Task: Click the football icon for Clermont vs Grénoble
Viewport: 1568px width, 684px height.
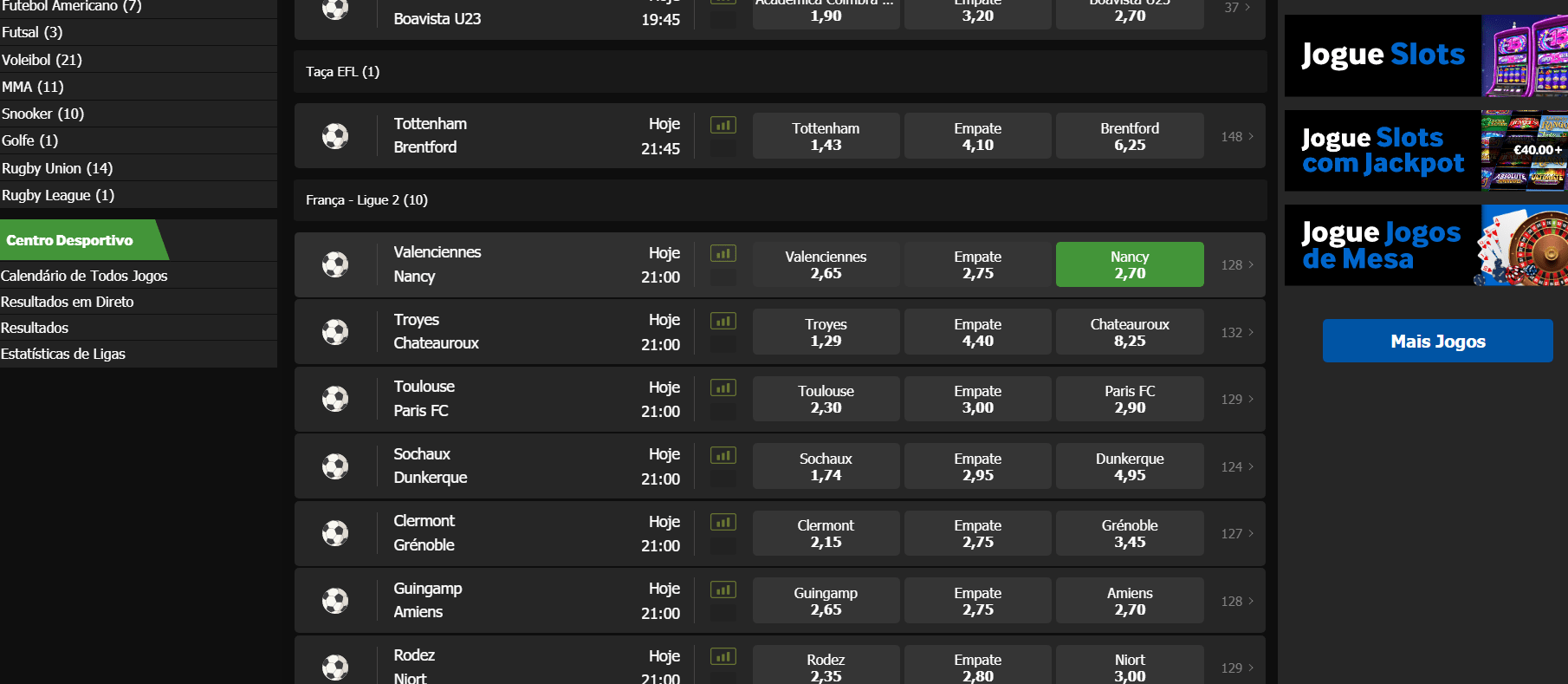Action: (x=335, y=533)
